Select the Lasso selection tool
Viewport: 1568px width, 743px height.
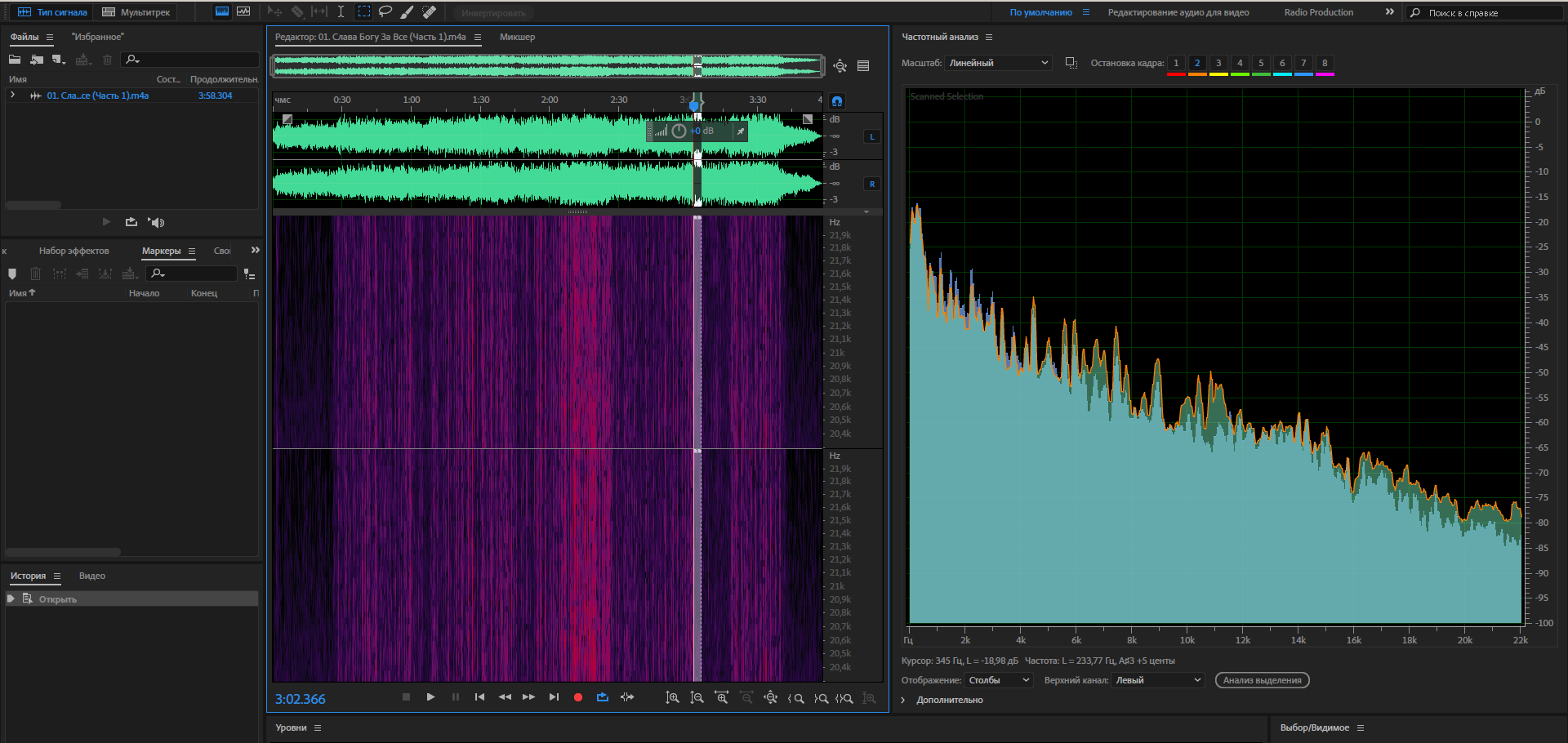[385, 12]
